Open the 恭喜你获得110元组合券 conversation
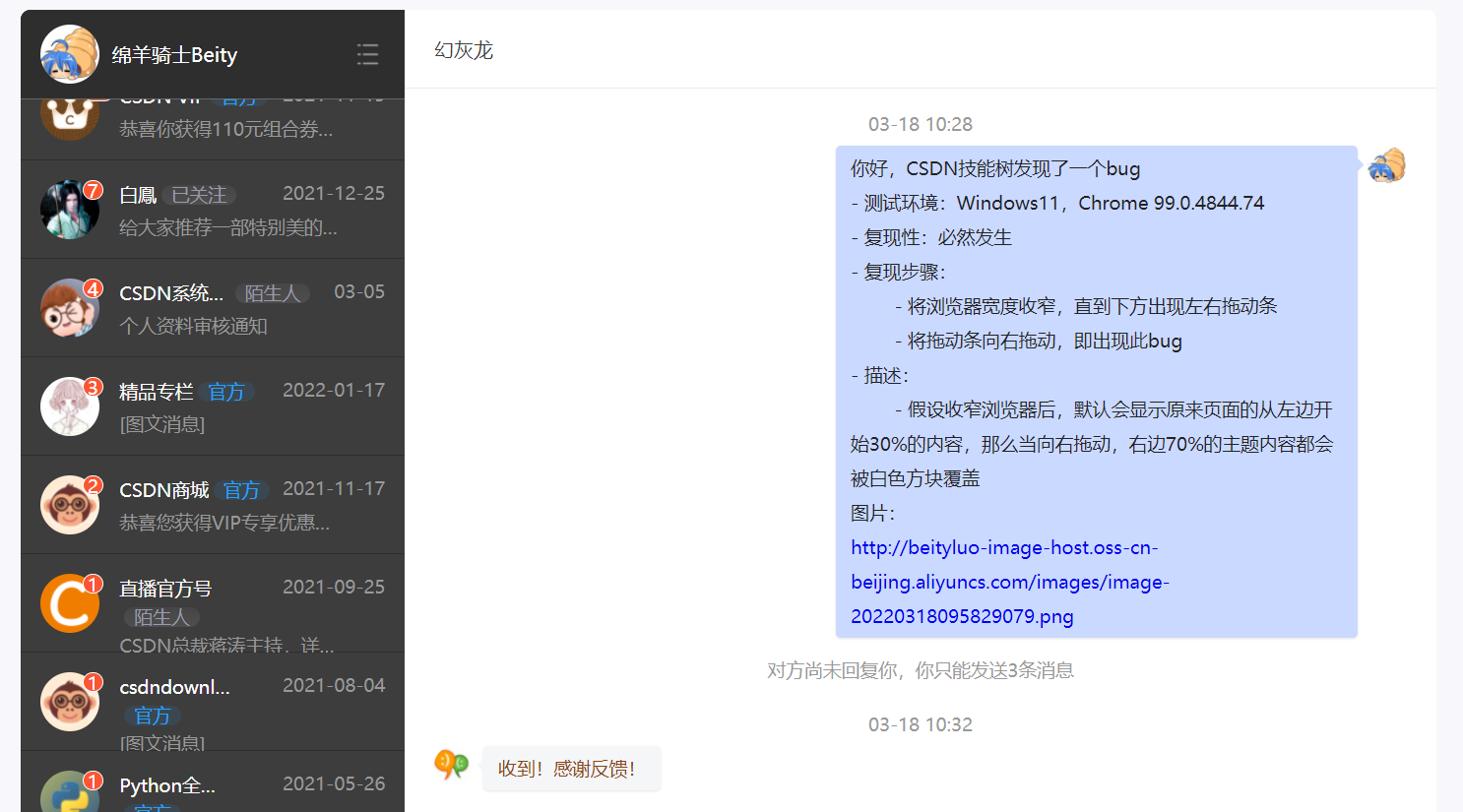Viewport: 1463px width, 812px height. click(x=225, y=129)
